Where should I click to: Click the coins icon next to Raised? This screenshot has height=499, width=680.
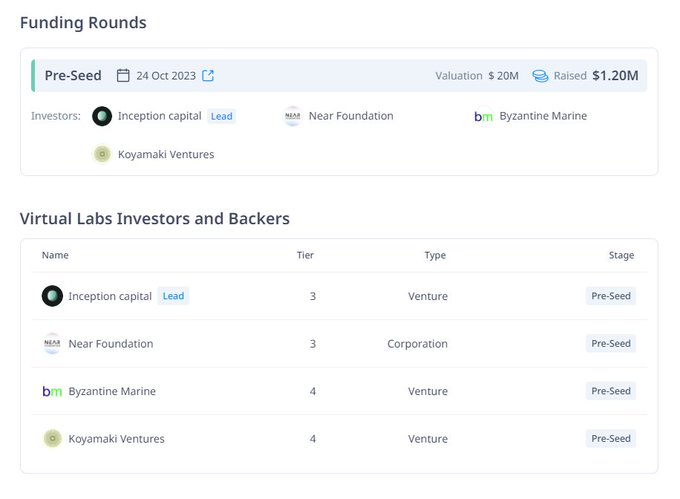pyautogui.click(x=540, y=76)
